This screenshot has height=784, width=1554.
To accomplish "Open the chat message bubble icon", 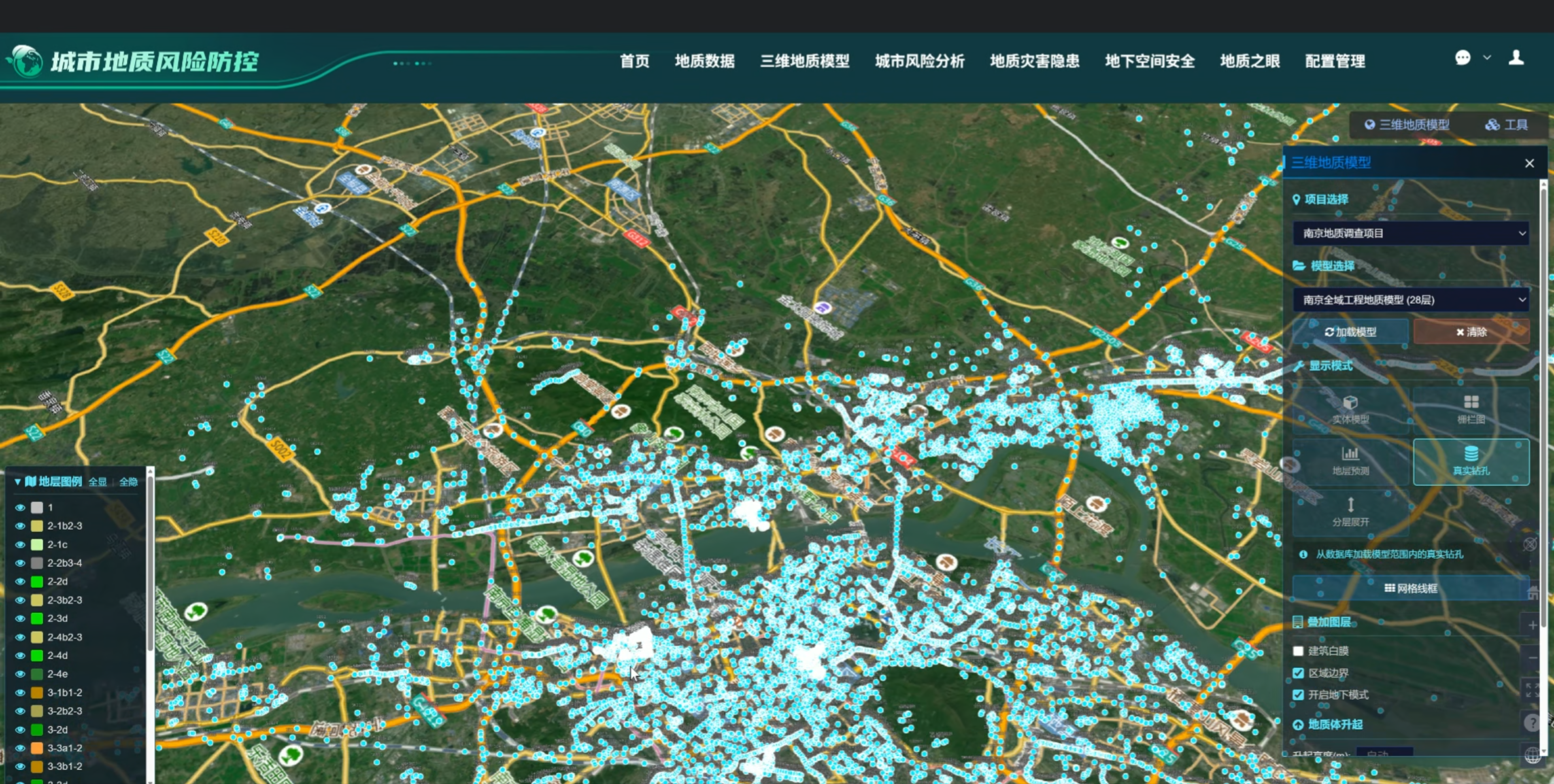I will (1462, 58).
